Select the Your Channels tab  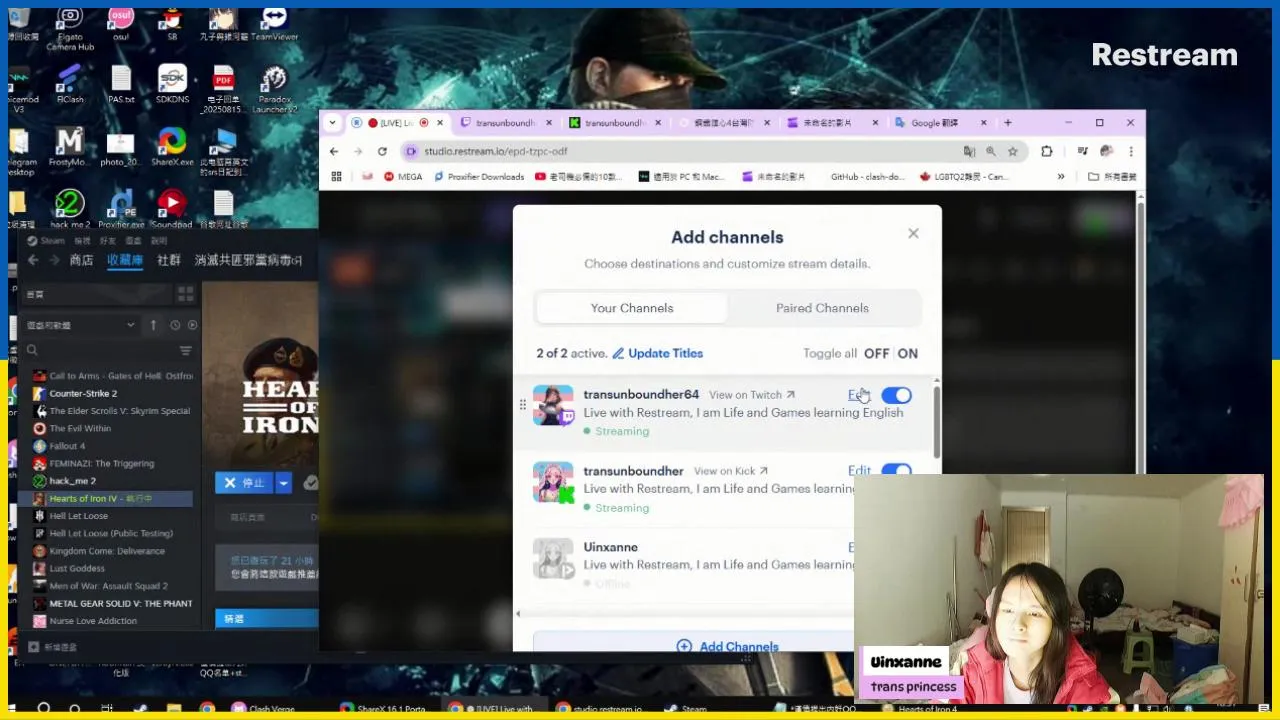(632, 308)
